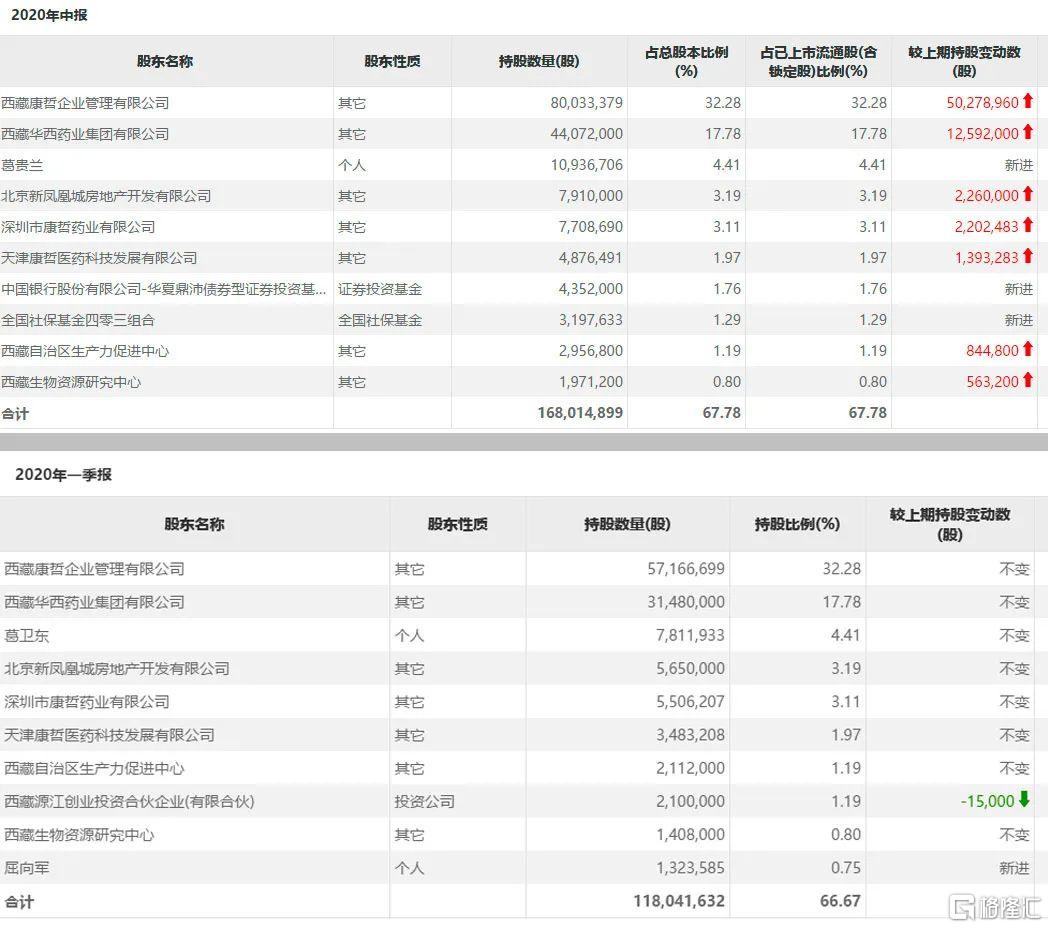The image size is (1048, 928).
Task: Select 西藏华西药业集团有限公司 in the 中报 table
Action: (x=85, y=134)
